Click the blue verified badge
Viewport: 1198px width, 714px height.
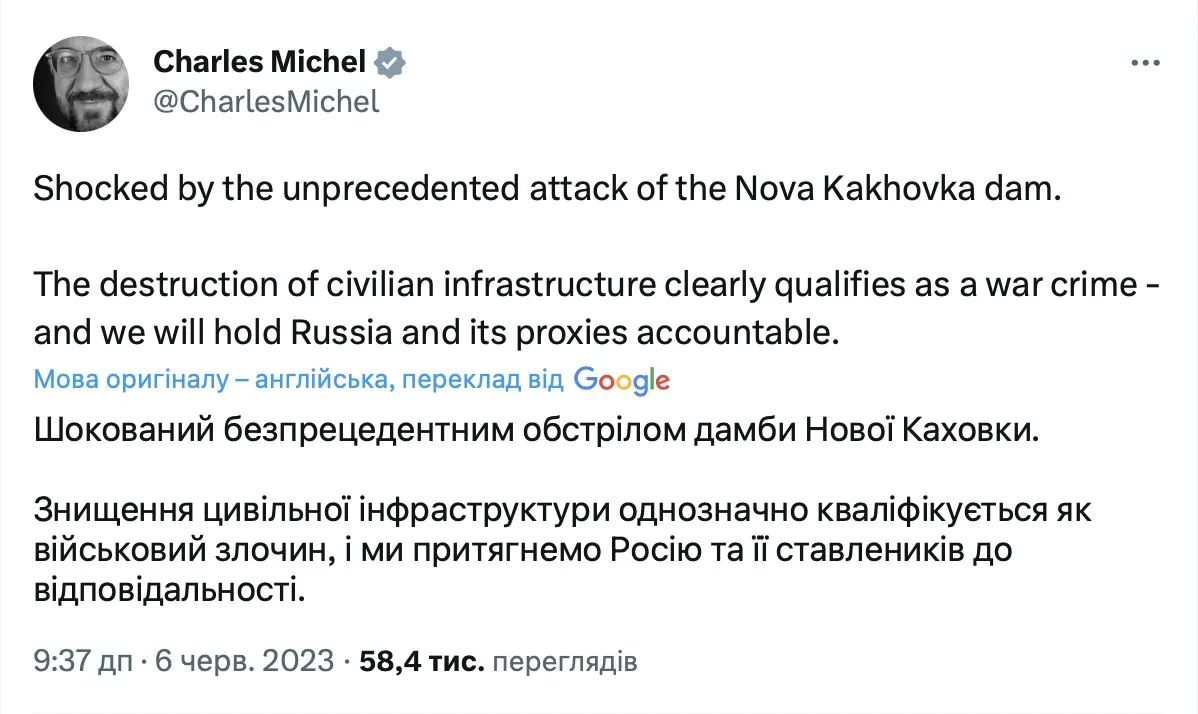click(x=390, y=65)
